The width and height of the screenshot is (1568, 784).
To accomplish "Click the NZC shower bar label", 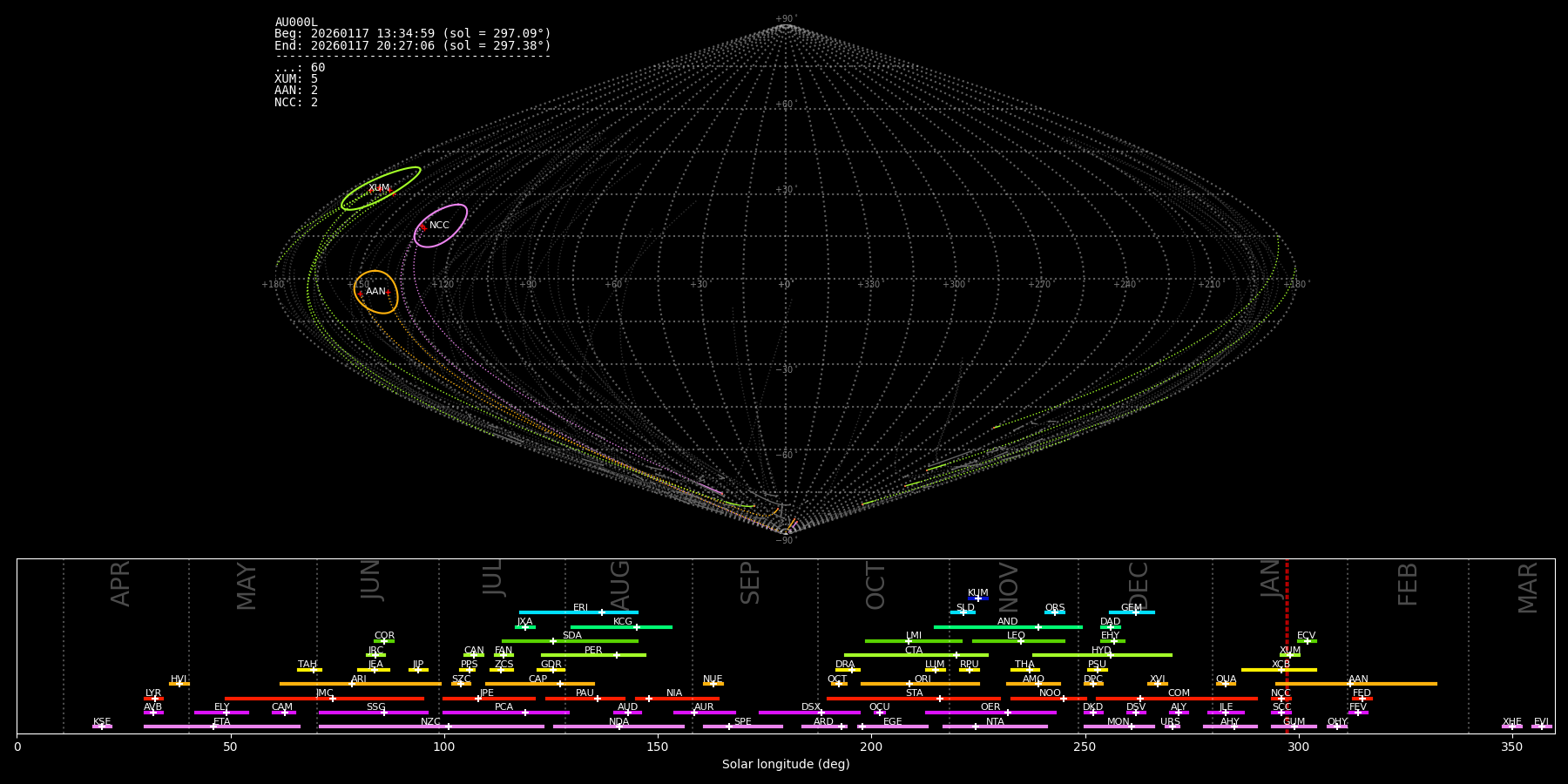I will pos(431,722).
